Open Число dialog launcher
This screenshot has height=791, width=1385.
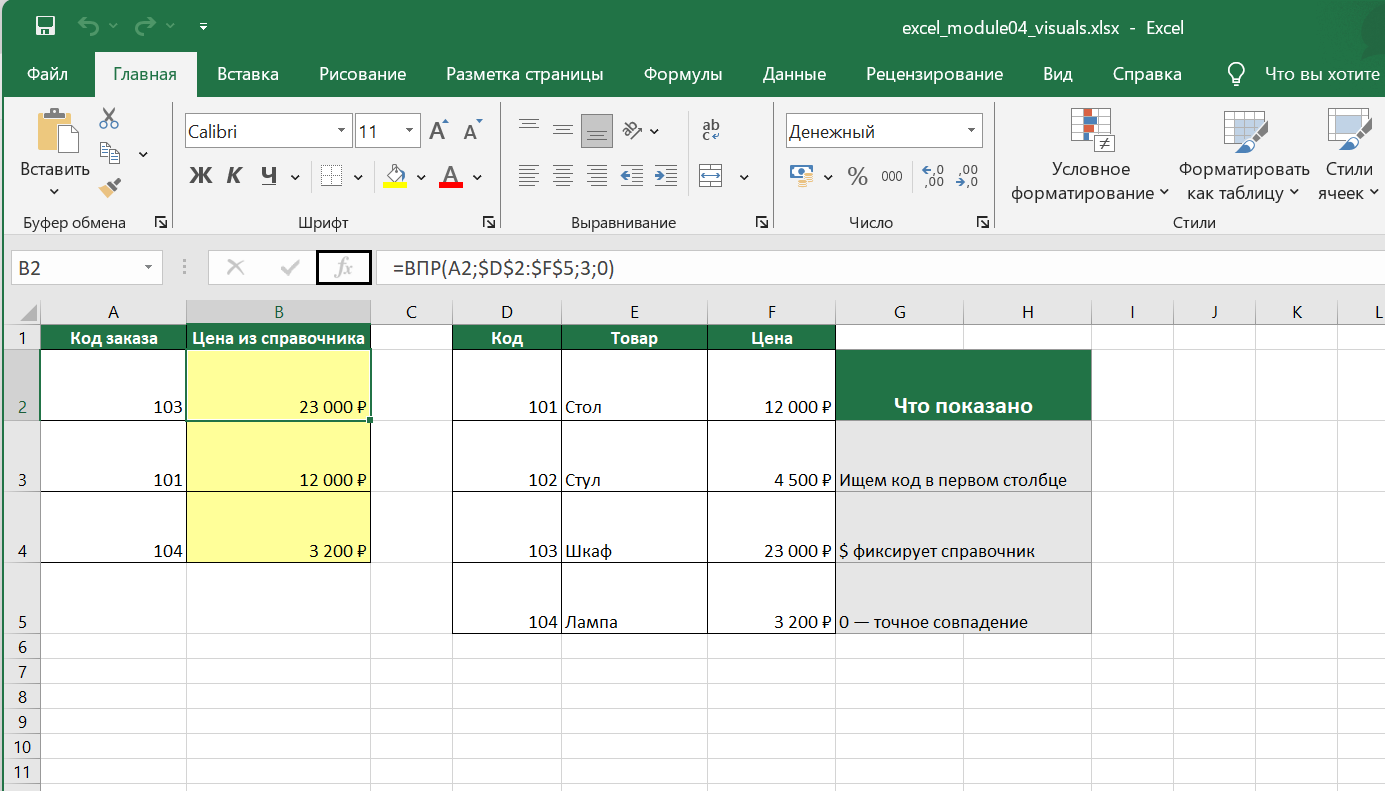pos(983,222)
